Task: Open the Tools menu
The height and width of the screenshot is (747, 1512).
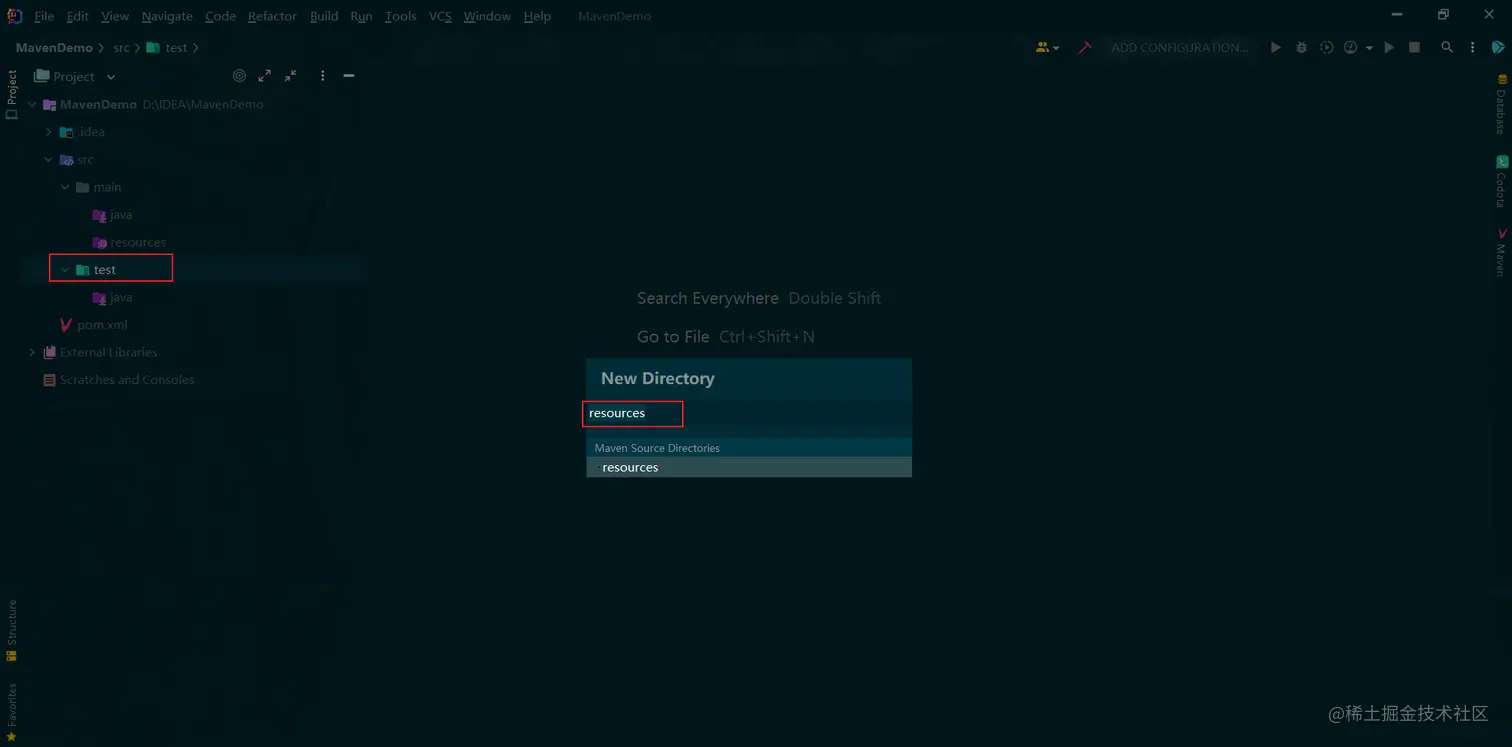Action: coord(400,16)
